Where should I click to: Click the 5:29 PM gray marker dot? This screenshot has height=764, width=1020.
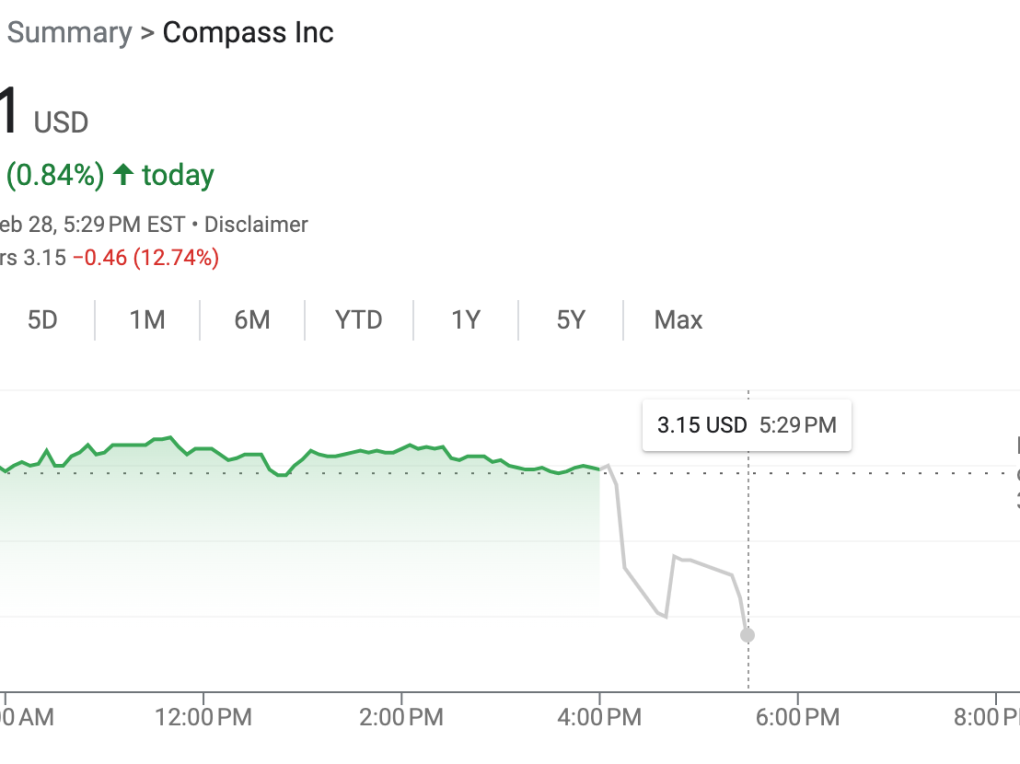[747, 635]
